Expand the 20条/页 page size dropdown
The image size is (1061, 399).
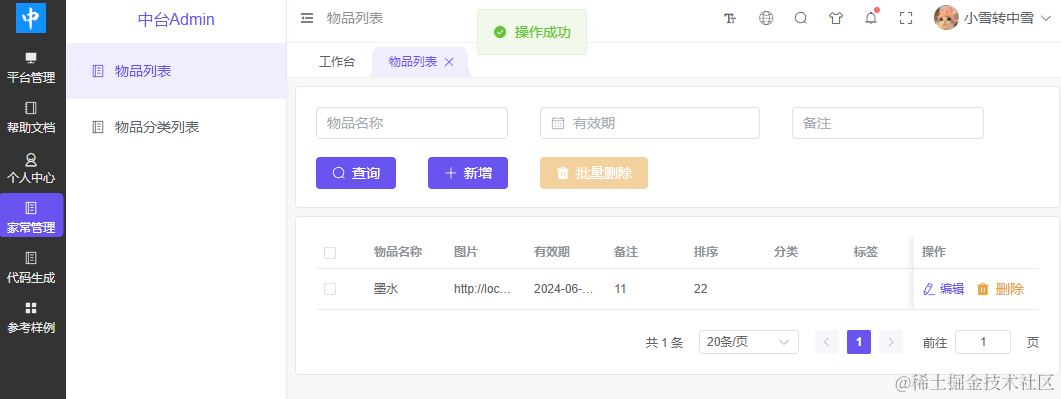(x=748, y=342)
